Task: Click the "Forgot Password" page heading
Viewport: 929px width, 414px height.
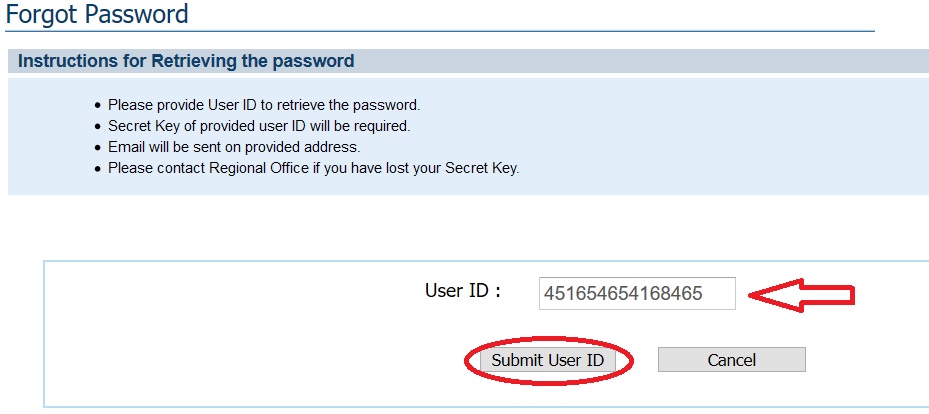Action: click(x=96, y=15)
